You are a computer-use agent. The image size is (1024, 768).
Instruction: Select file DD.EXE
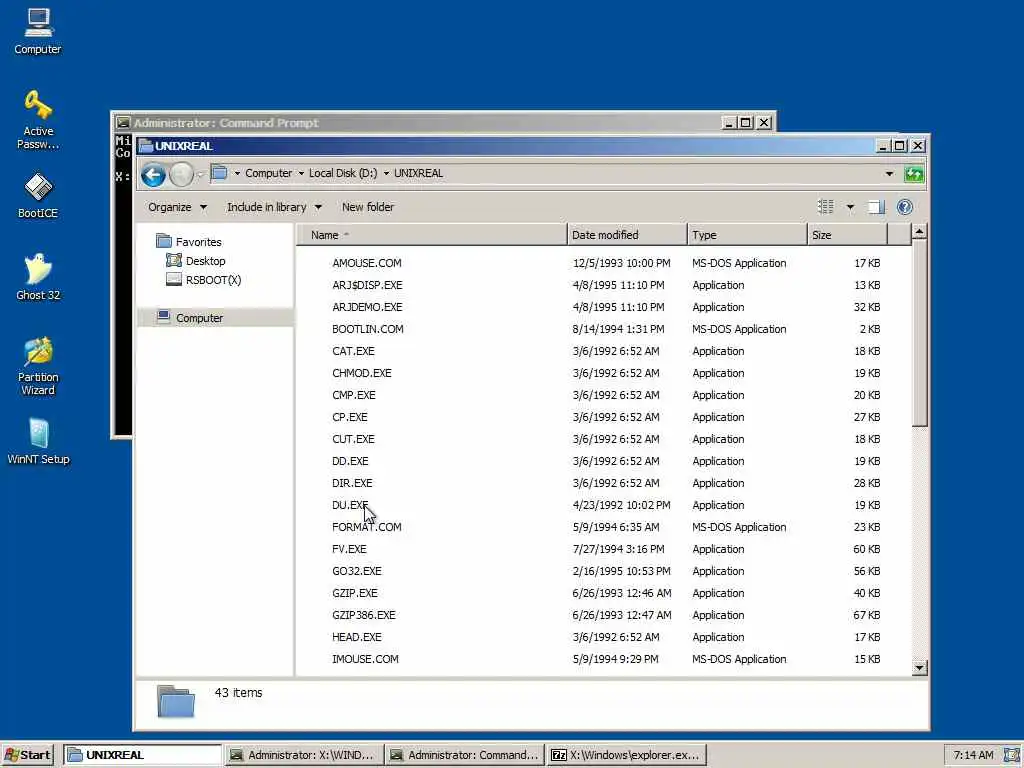350,461
